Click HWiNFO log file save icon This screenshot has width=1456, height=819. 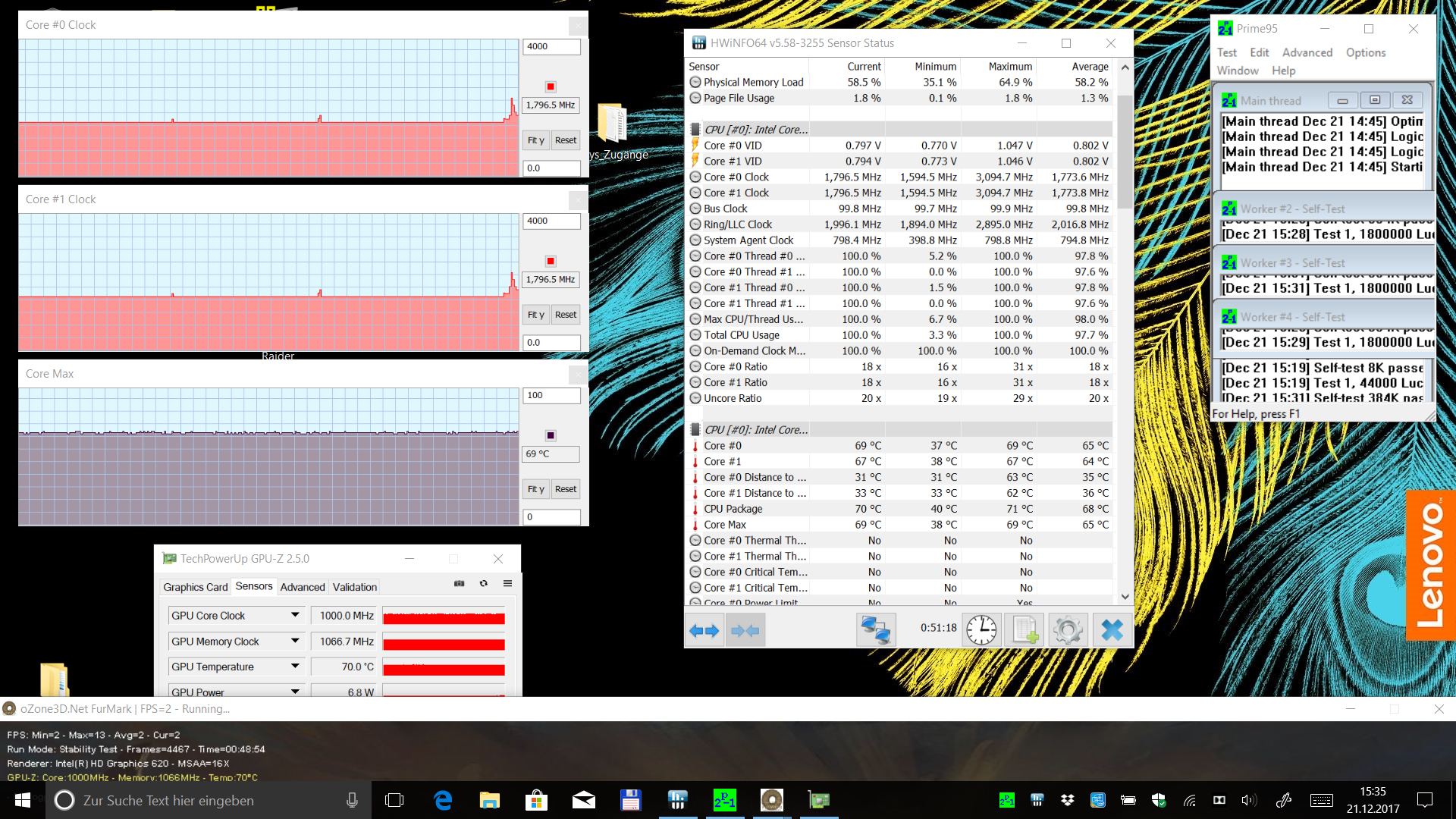click(1025, 630)
